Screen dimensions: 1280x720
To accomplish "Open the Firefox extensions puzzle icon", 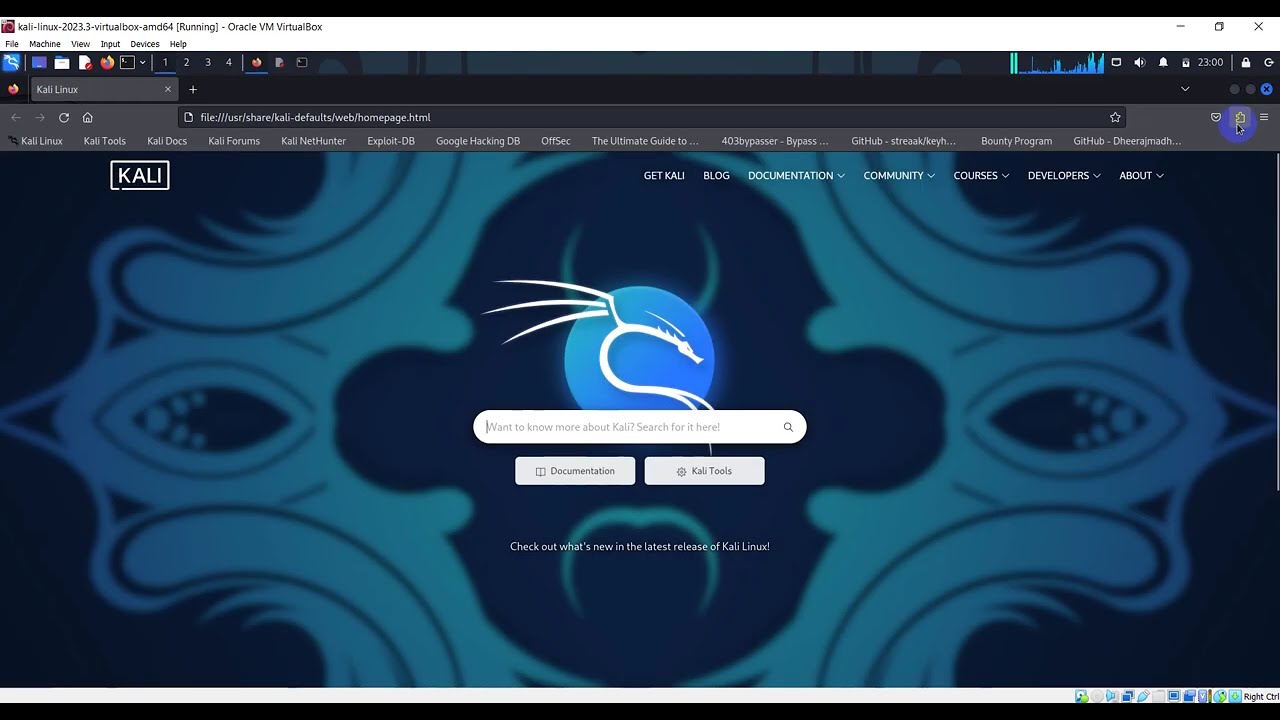I will (x=1240, y=117).
